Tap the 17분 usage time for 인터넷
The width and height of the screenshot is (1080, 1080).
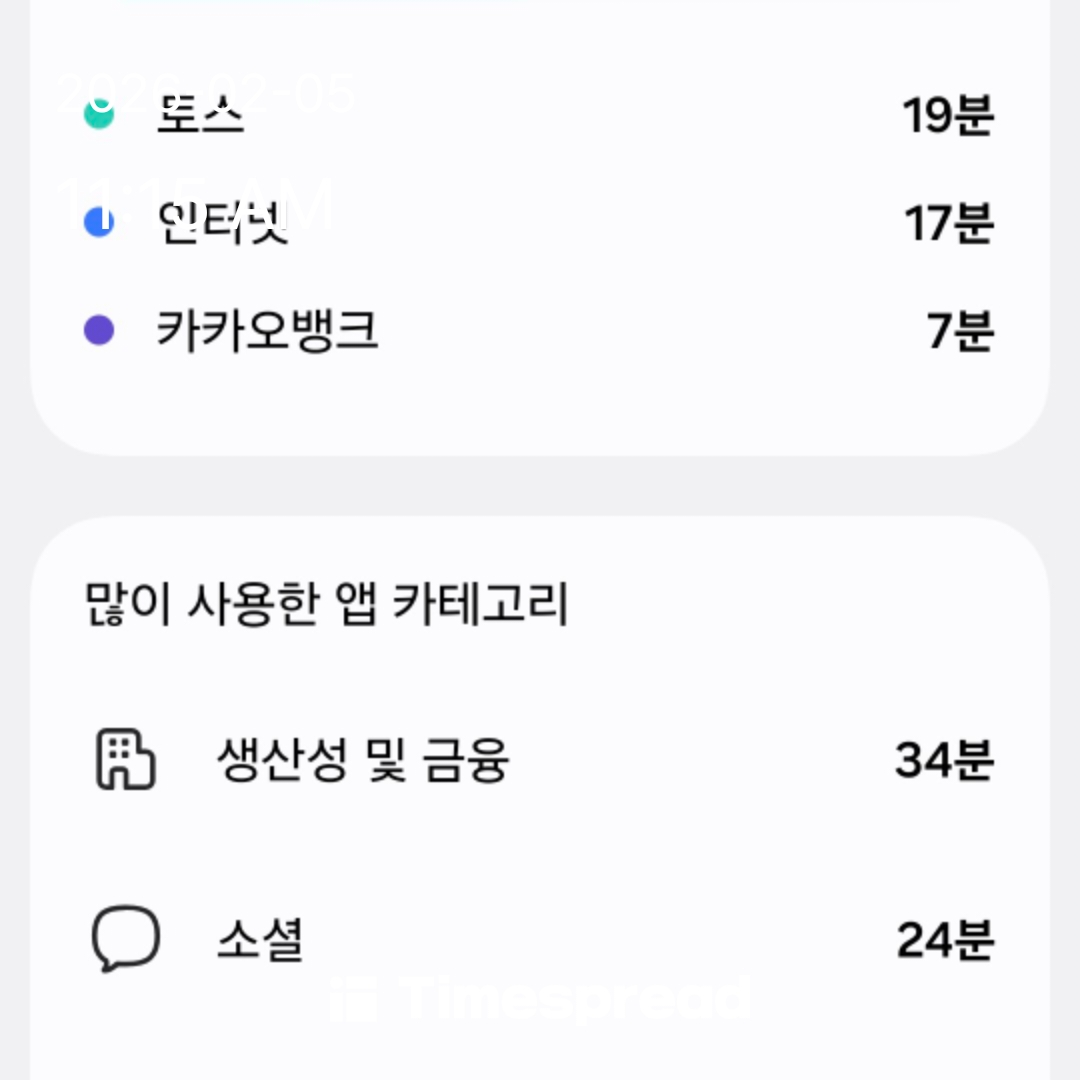(947, 223)
